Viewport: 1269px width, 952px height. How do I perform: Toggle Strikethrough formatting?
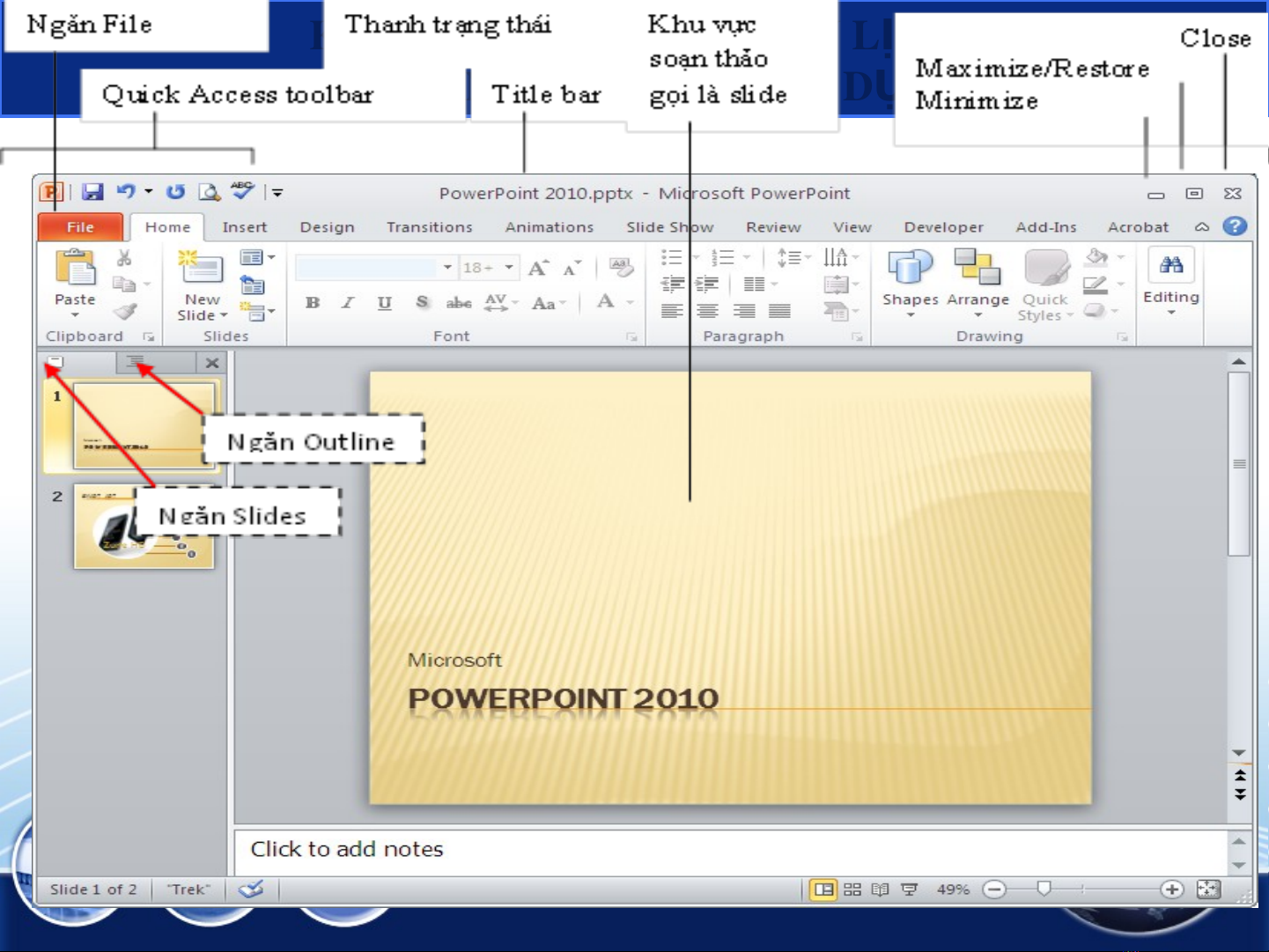click(458, 303)
